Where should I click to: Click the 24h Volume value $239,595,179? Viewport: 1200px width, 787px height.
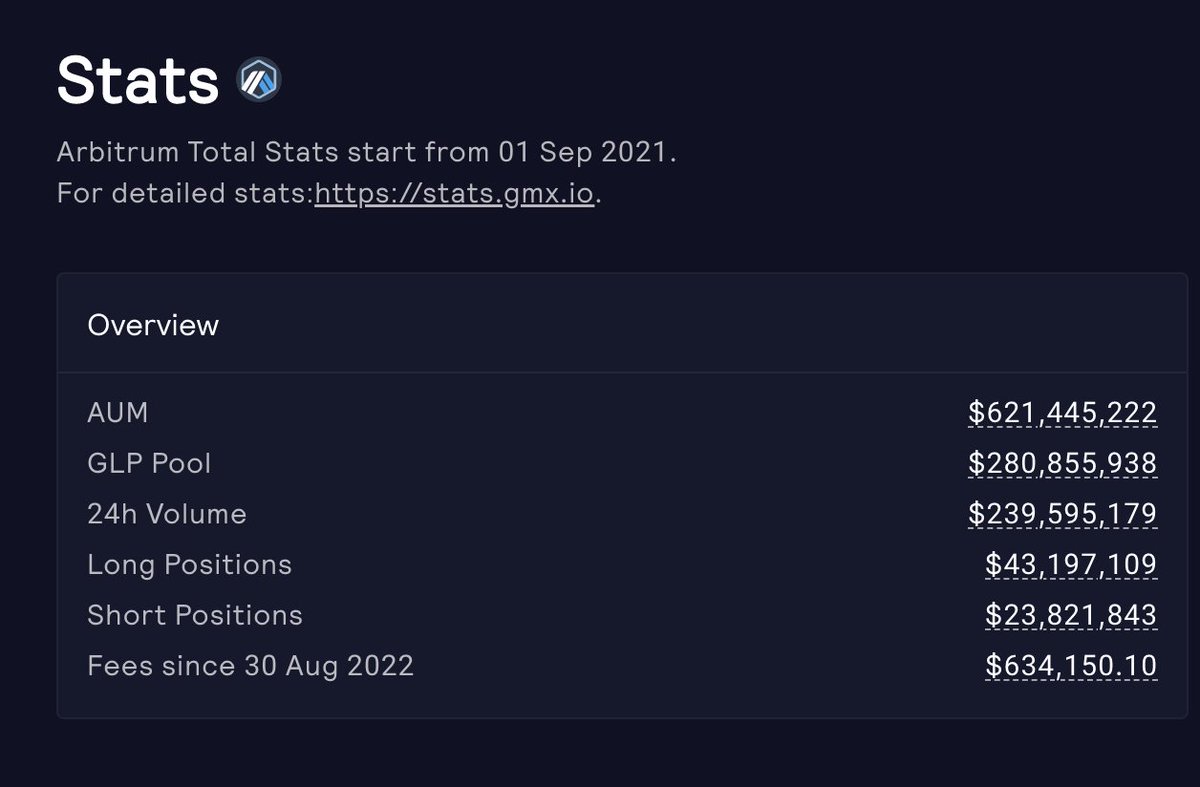(x=1062, y=514)
